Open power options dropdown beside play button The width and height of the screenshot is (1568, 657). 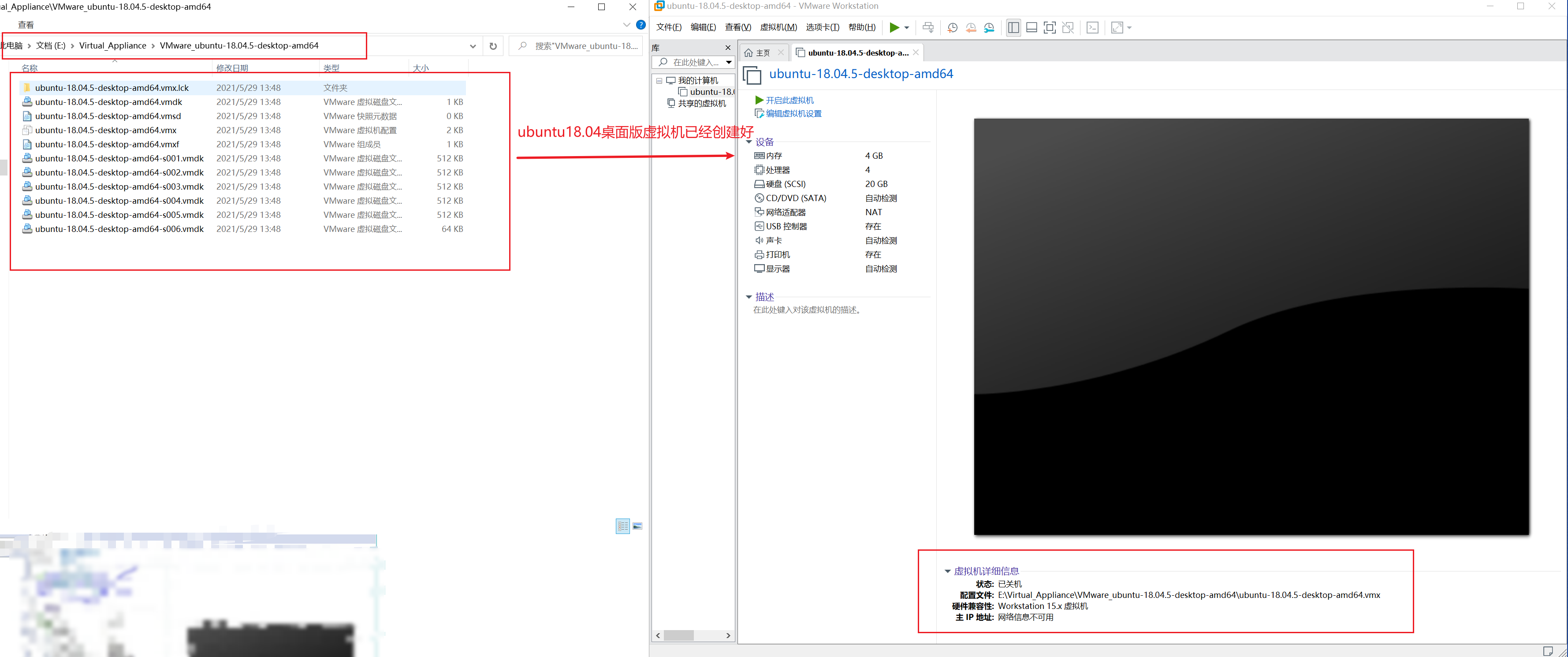tap(906, 27)
